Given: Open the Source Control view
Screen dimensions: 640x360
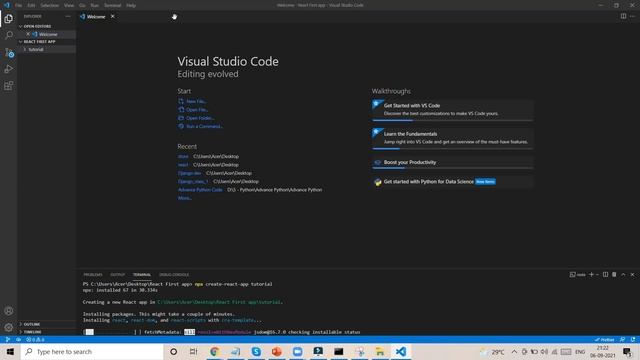Looking at the screenshot, I should pyautogui.click(x=9, y=53).
